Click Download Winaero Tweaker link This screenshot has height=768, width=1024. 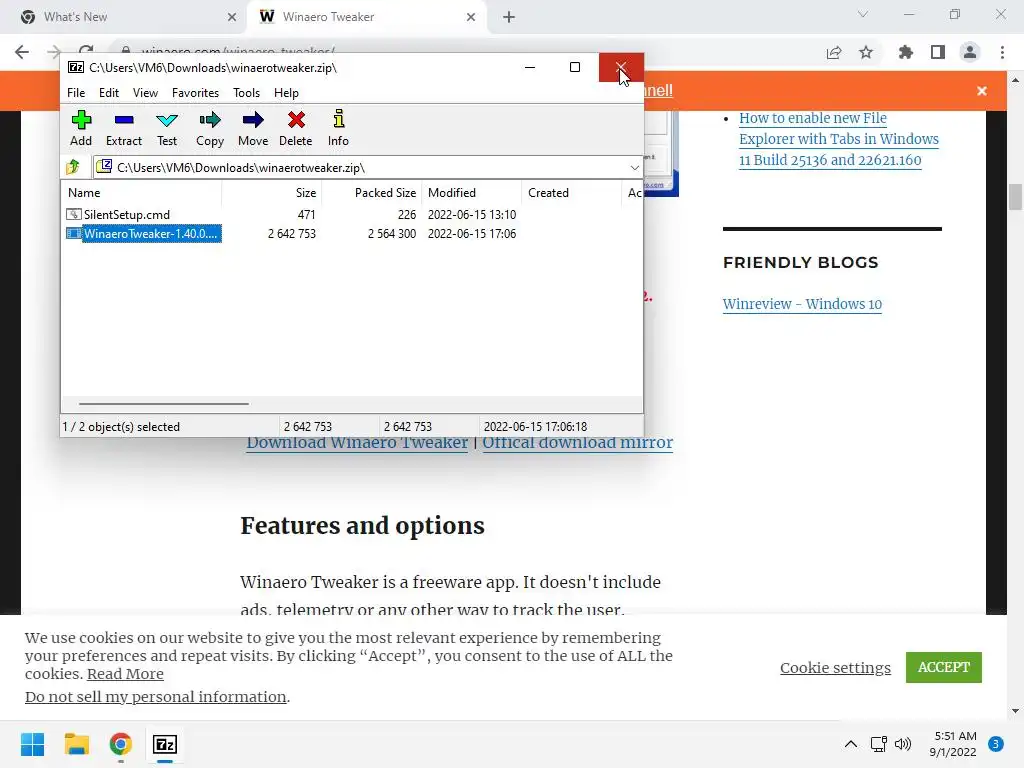coord(357,443)
